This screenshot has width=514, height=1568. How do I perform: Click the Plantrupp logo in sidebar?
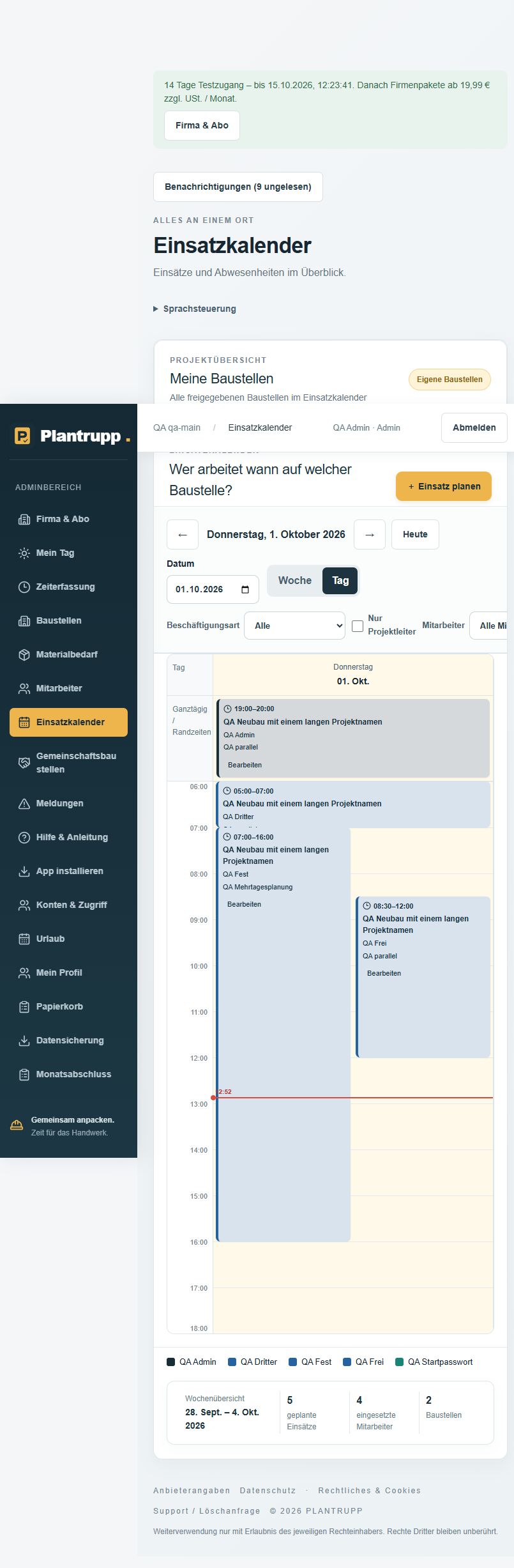pyautogui.click(x=72, y=436)
